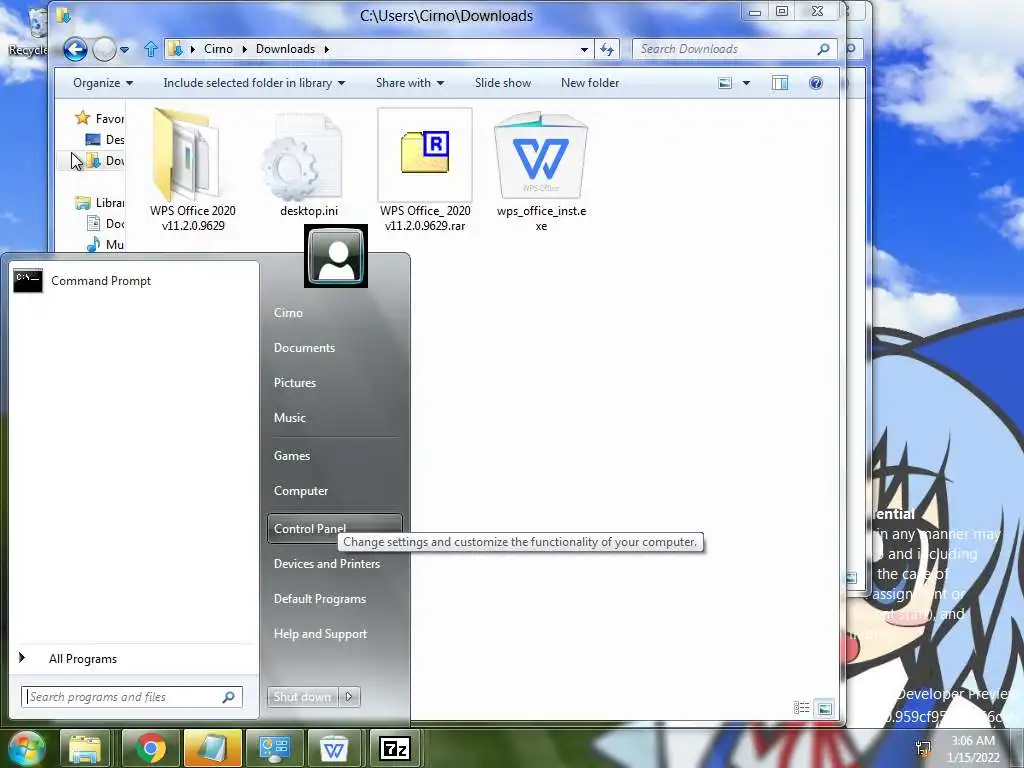1024x768 pixels.
Task: Open Devices and Printers
Action: click(x=327, y=564)
